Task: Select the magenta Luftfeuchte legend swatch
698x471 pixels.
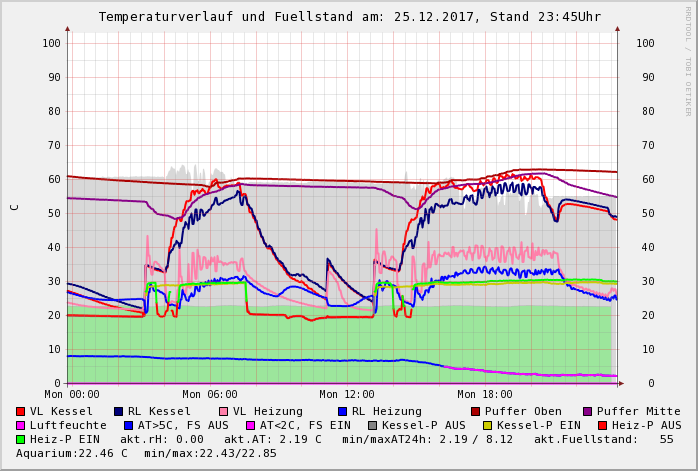Action: point(21,425)
